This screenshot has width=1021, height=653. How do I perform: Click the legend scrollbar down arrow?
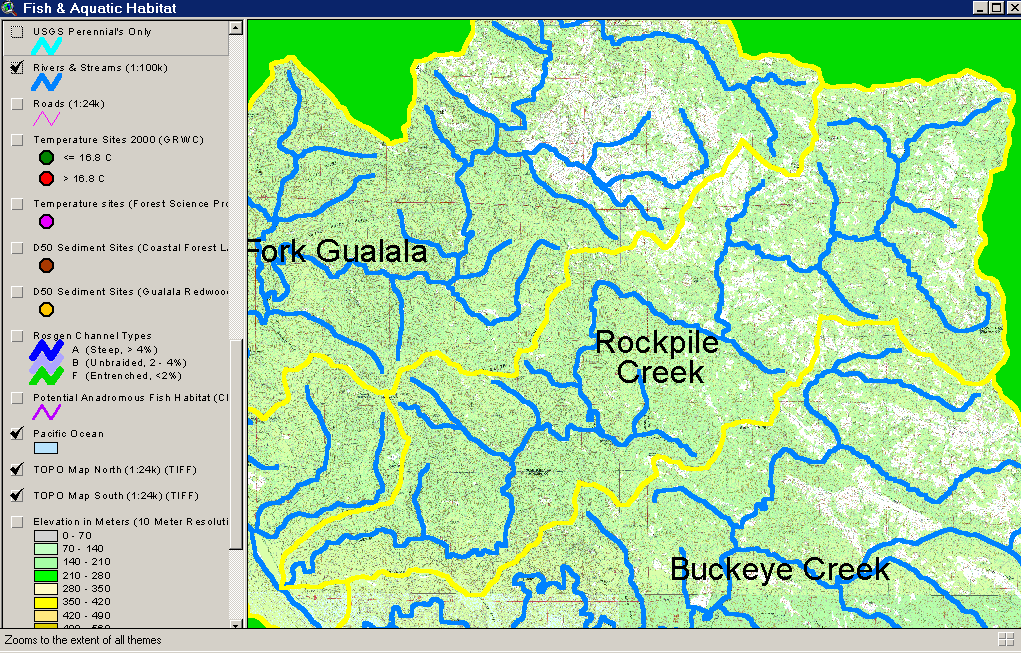pyautogui.click(x=236, y=624)
